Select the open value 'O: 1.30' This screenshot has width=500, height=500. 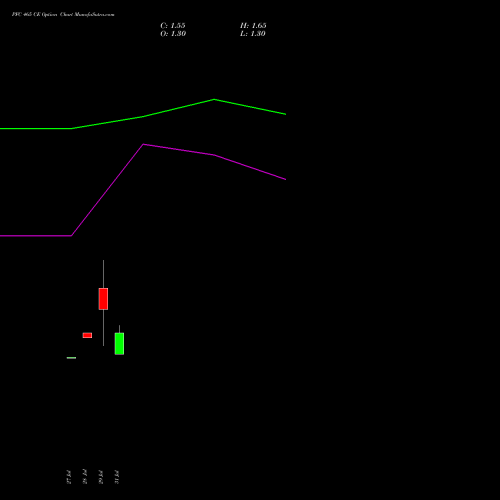pyautogui.click(x=173, y=34)
